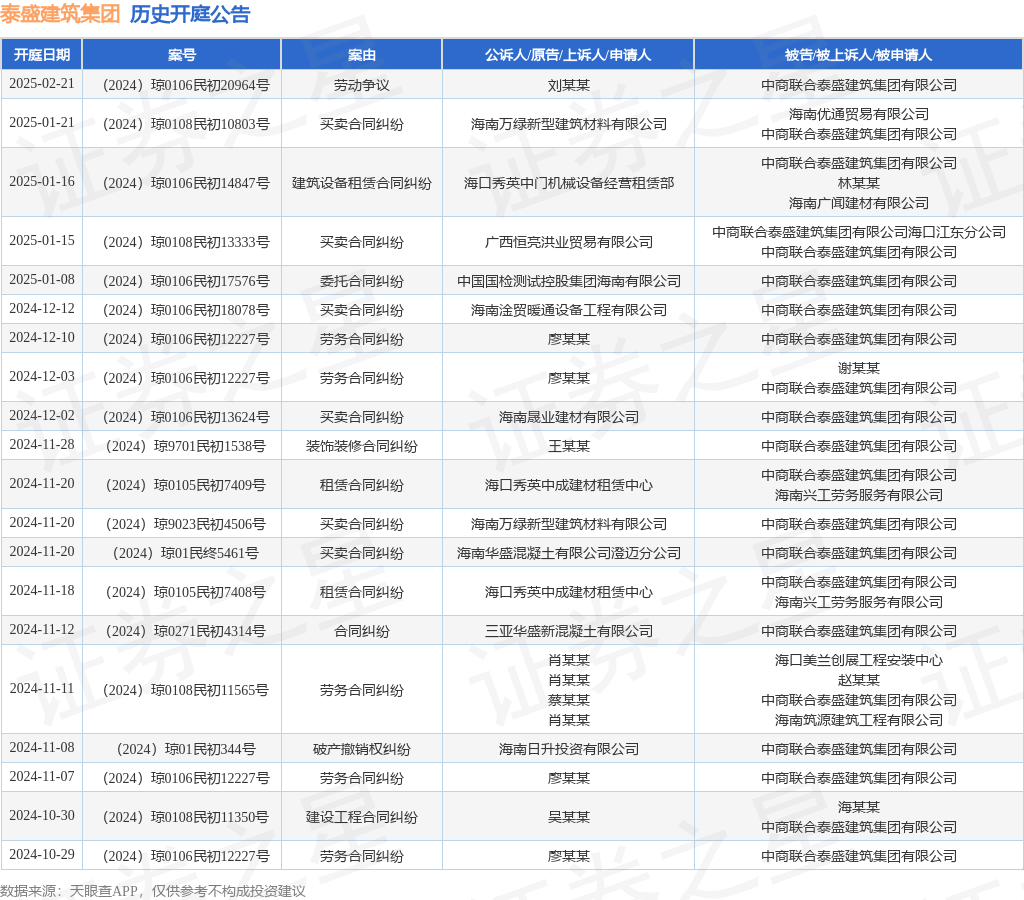The image size is (1024, 900).
Task: Select case number 琼01民终5461号
Action: coord(186,553)
